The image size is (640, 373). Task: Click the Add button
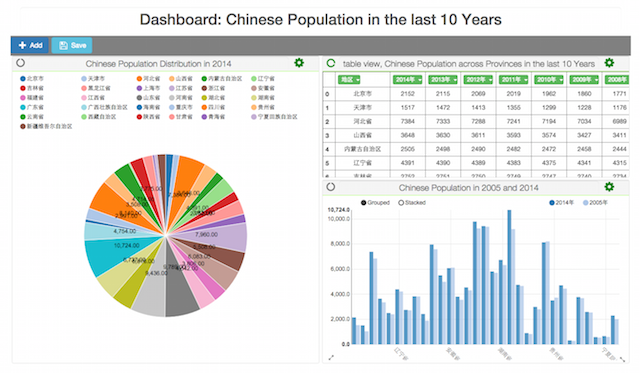tap(30, 45)
